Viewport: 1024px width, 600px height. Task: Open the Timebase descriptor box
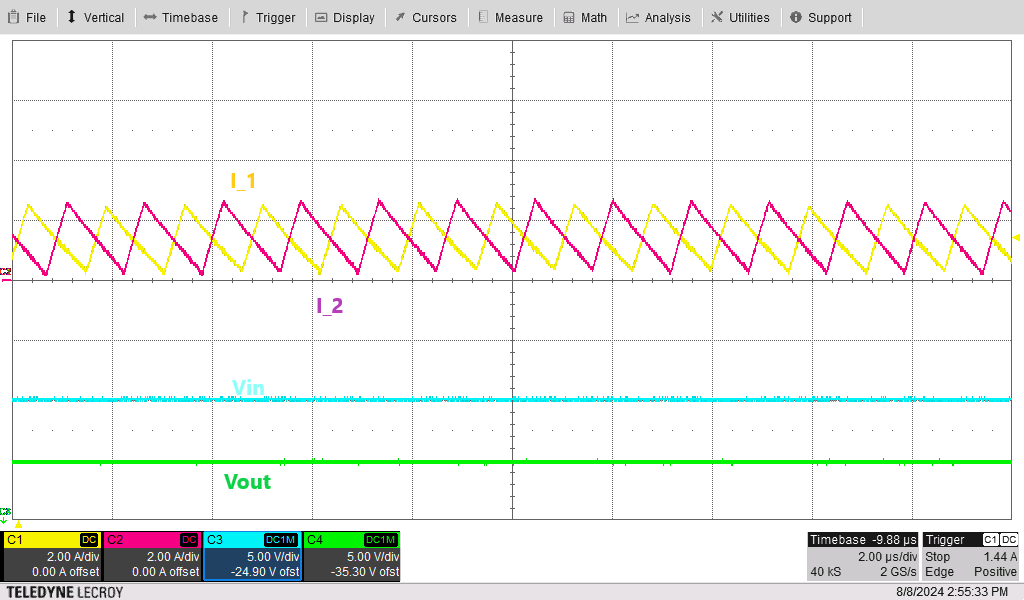coord(862,556)
